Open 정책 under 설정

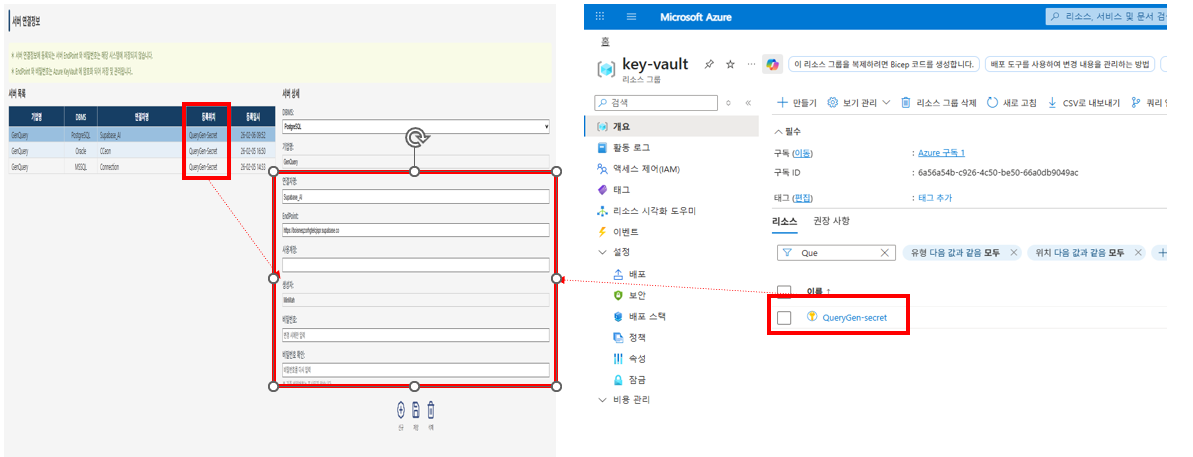pos(629,337)
